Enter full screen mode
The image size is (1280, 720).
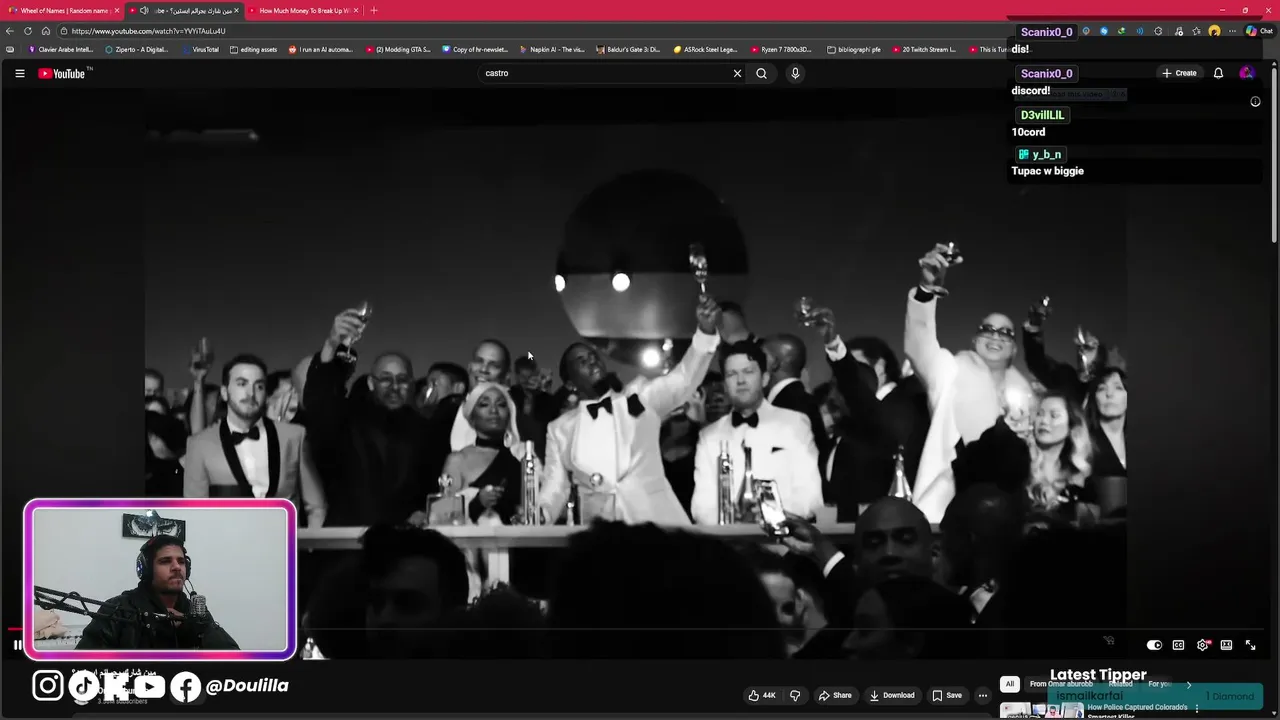tap(1250, 645)
